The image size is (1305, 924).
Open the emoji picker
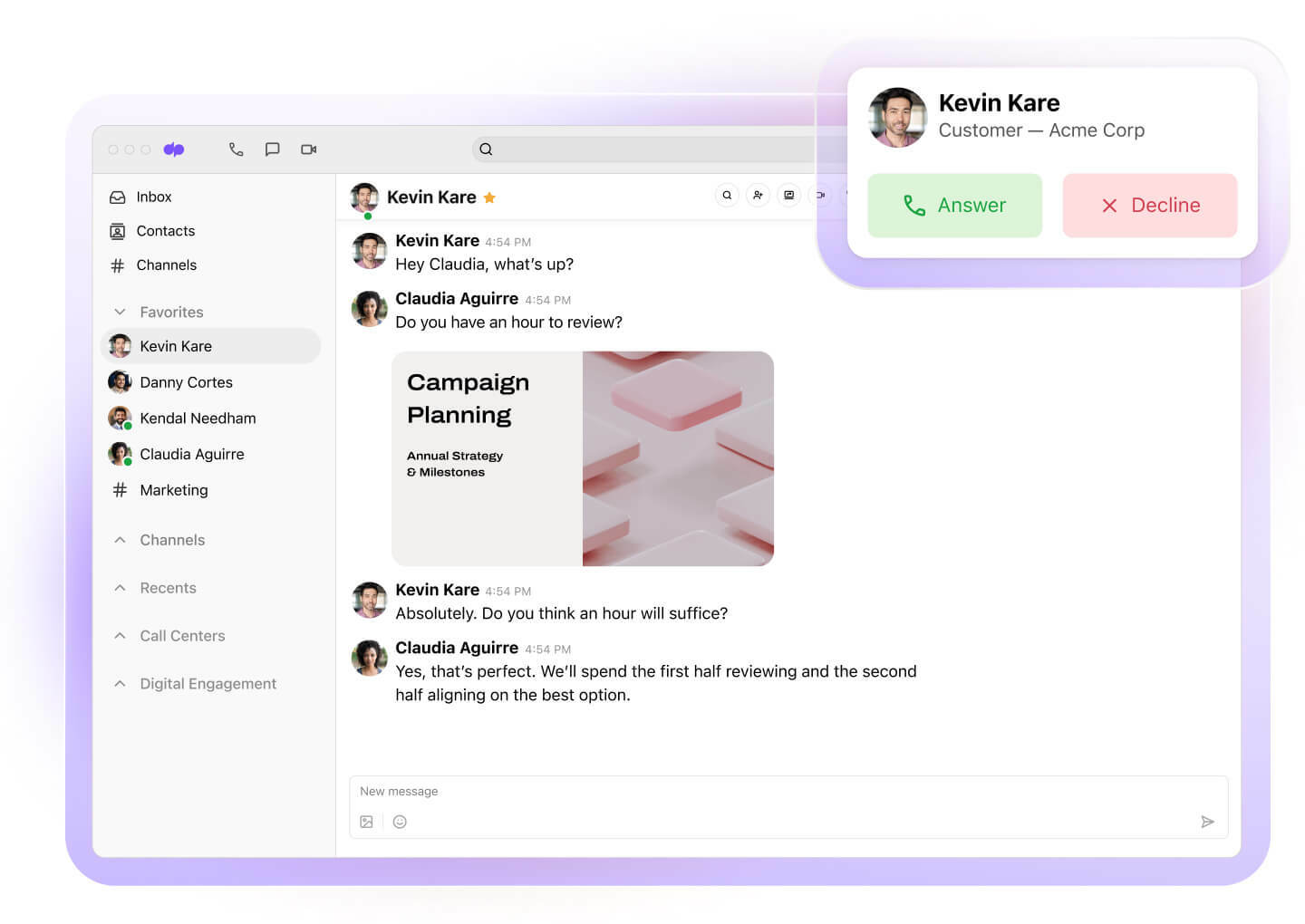point(400,822)
